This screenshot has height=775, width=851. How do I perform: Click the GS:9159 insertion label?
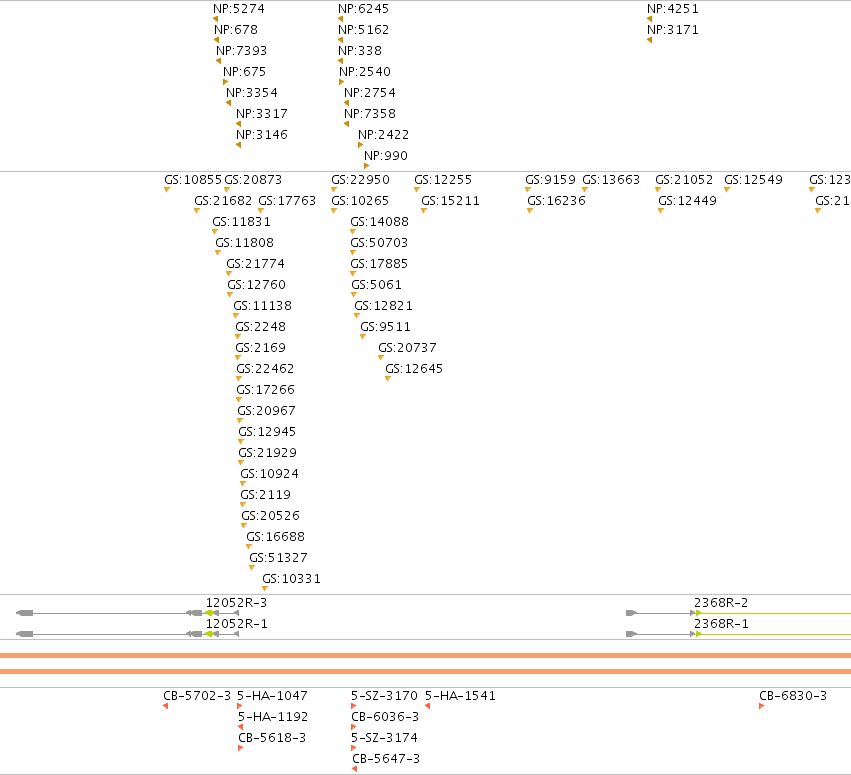pyautogui.click(x=550, y=180)
